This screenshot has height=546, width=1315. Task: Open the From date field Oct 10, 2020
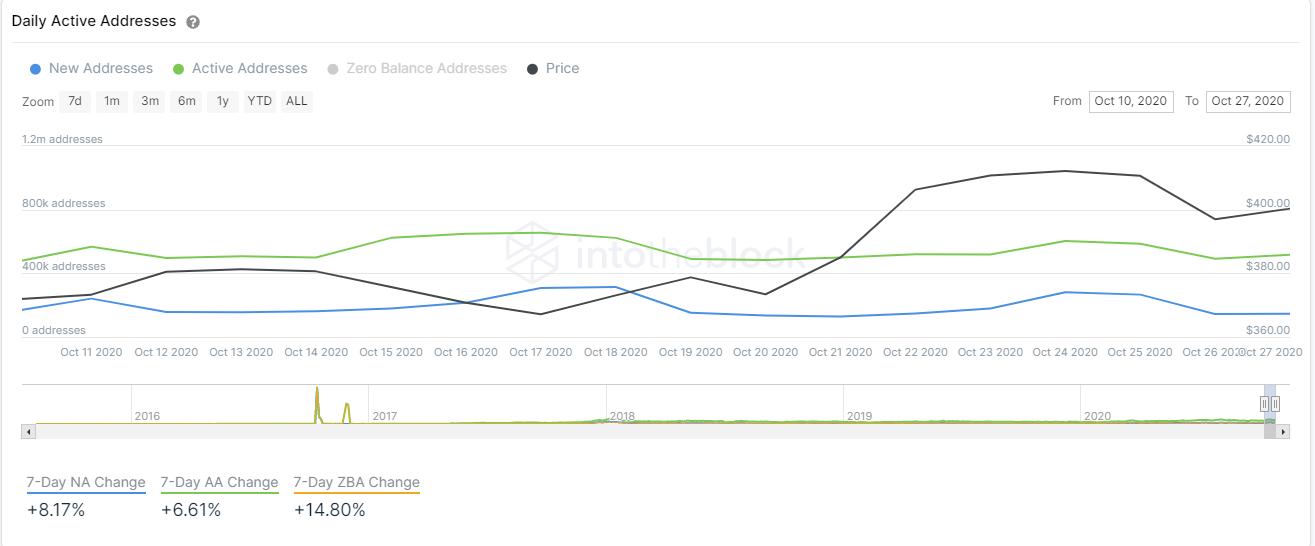coord(1131,101)
